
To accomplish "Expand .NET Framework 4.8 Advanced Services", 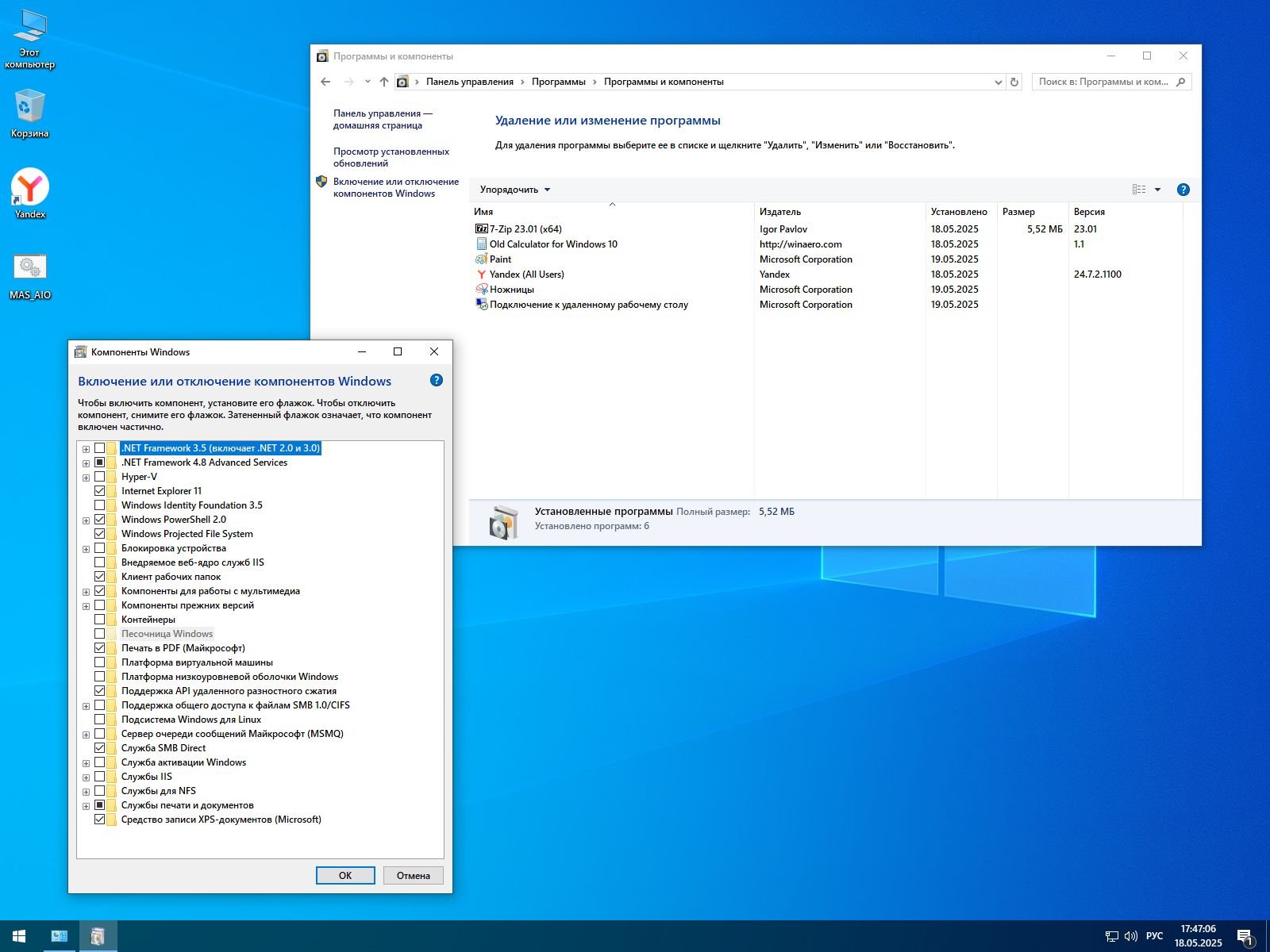I will (86, 463).
